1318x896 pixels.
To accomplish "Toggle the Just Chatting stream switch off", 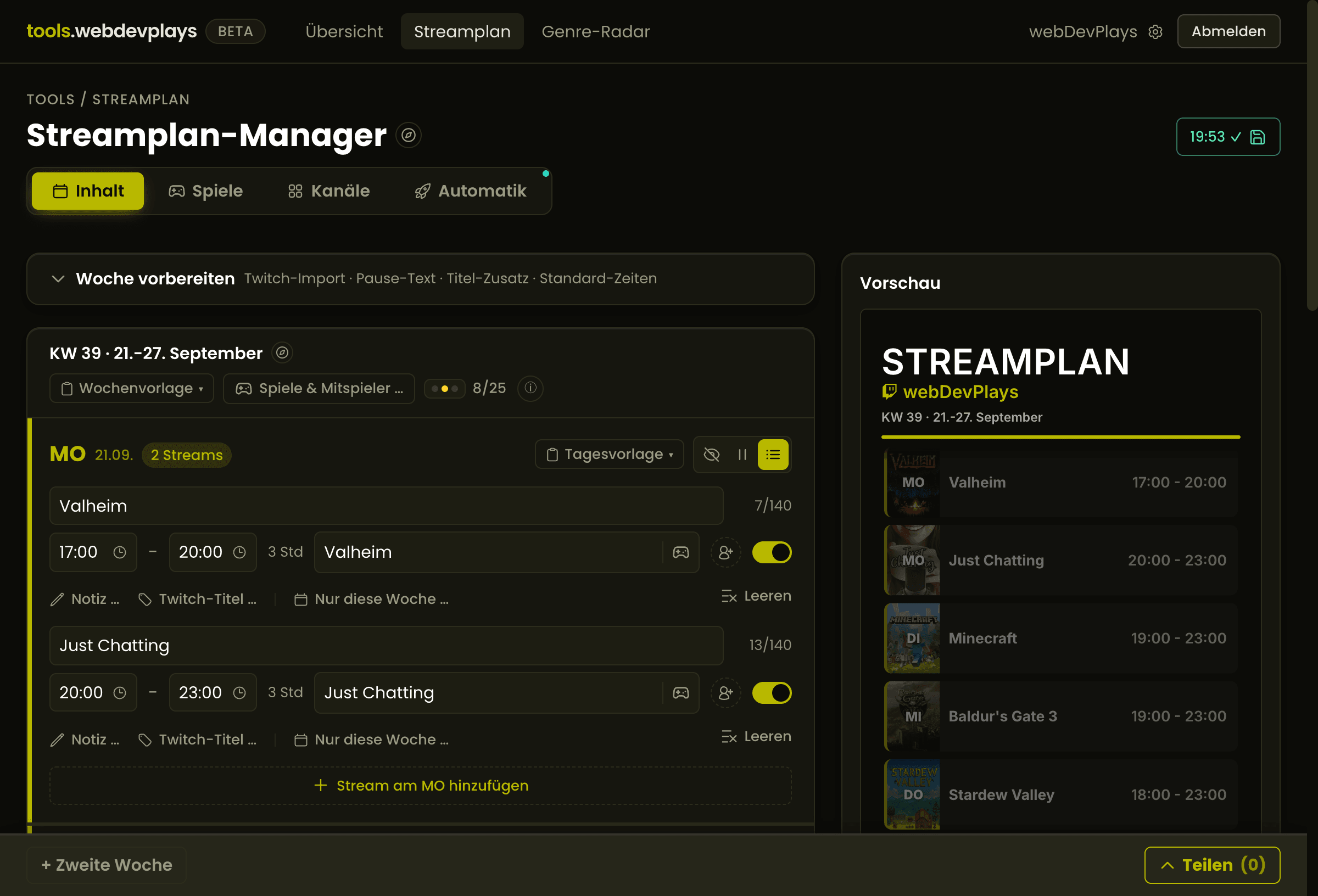I will tap(771, 693).
